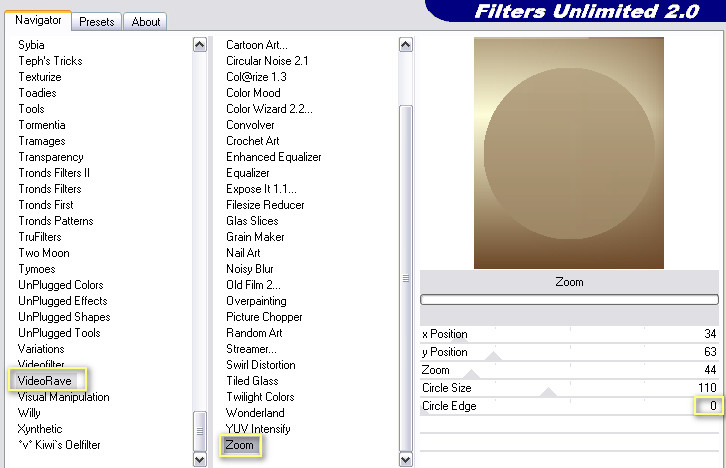Screen dimensions: 726x468
Task: Switch to the Presets tab
Action: coord(96,22)
